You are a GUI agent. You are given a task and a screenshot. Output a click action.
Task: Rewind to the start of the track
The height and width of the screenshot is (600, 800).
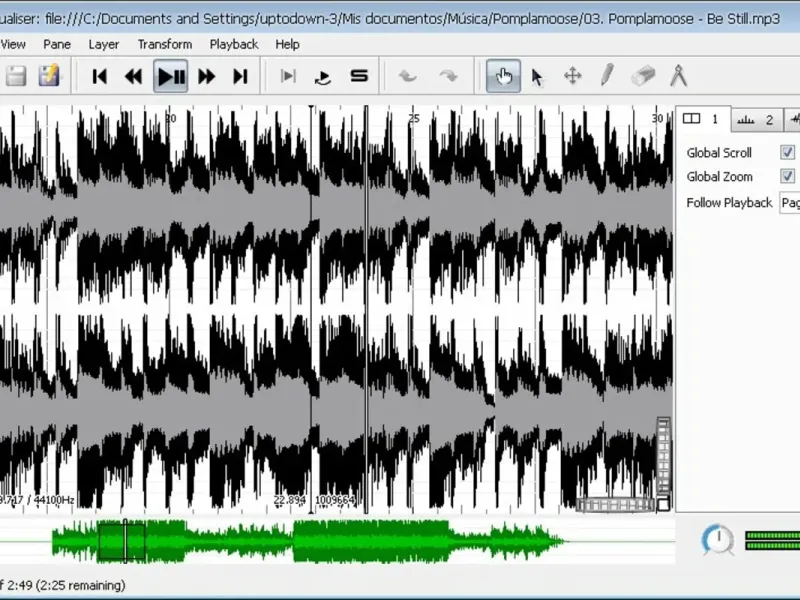click(x=99, y=77)
